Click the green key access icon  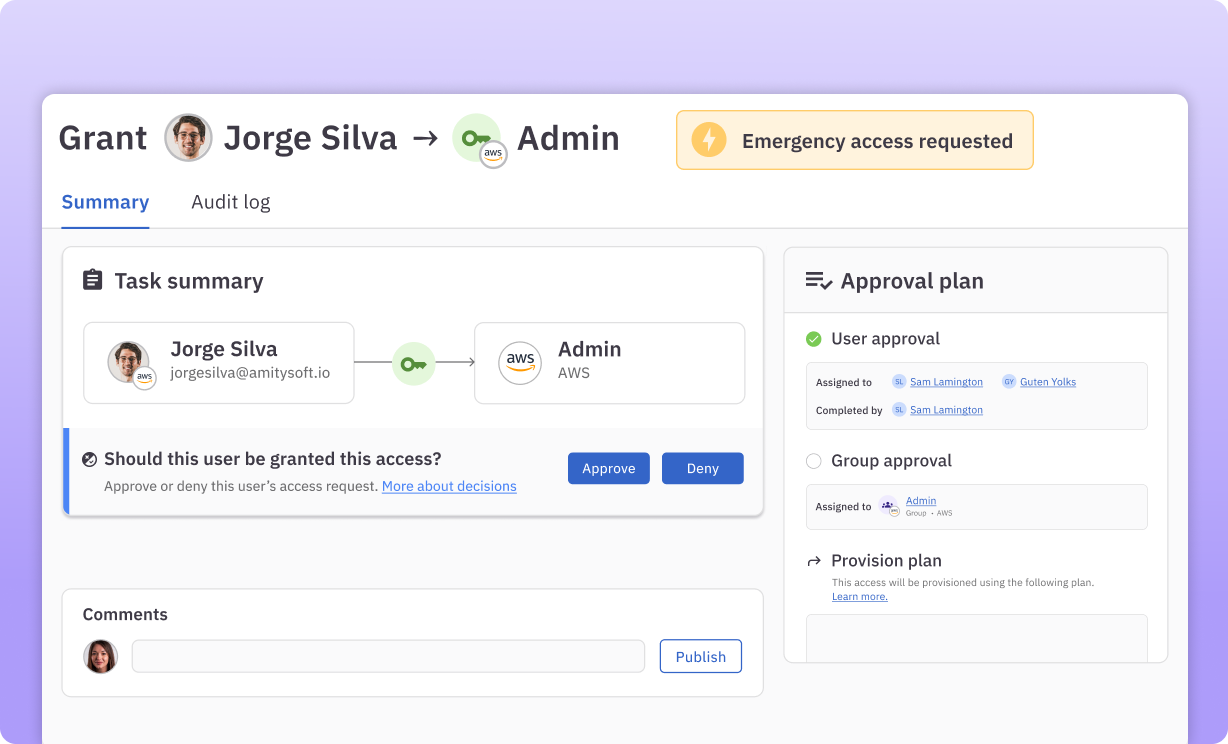click(413, 363)
